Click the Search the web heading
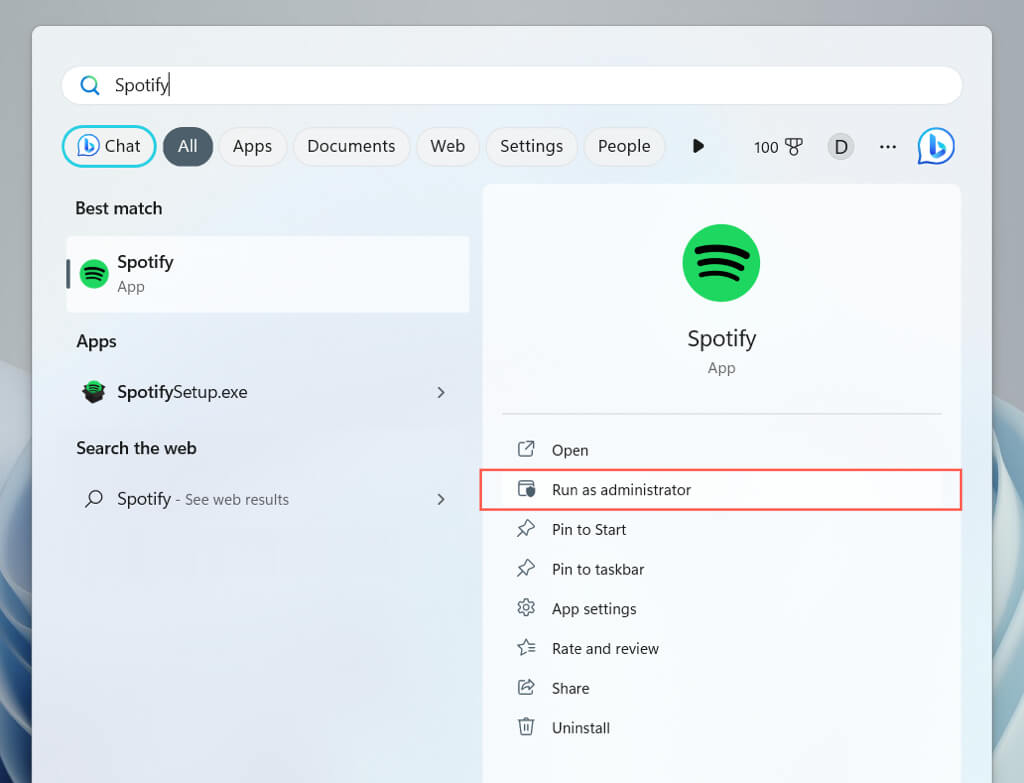This screenshot has height=783, width=1024. pos(136,448)
